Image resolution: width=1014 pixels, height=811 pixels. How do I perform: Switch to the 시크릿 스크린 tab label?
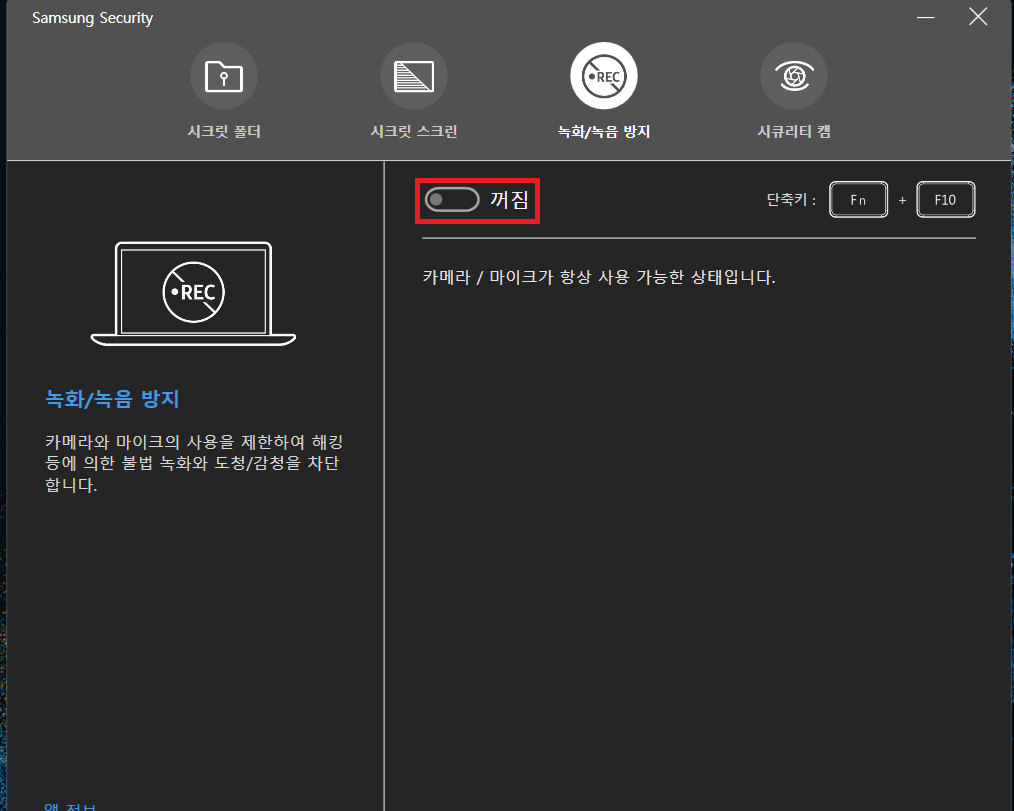[x=414, y=131]
